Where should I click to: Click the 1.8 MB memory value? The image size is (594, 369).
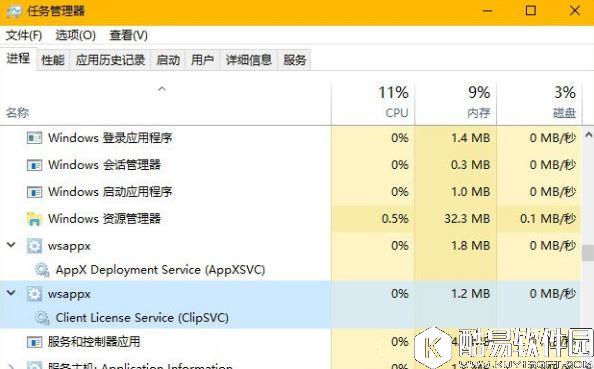[x=471, y=246]
